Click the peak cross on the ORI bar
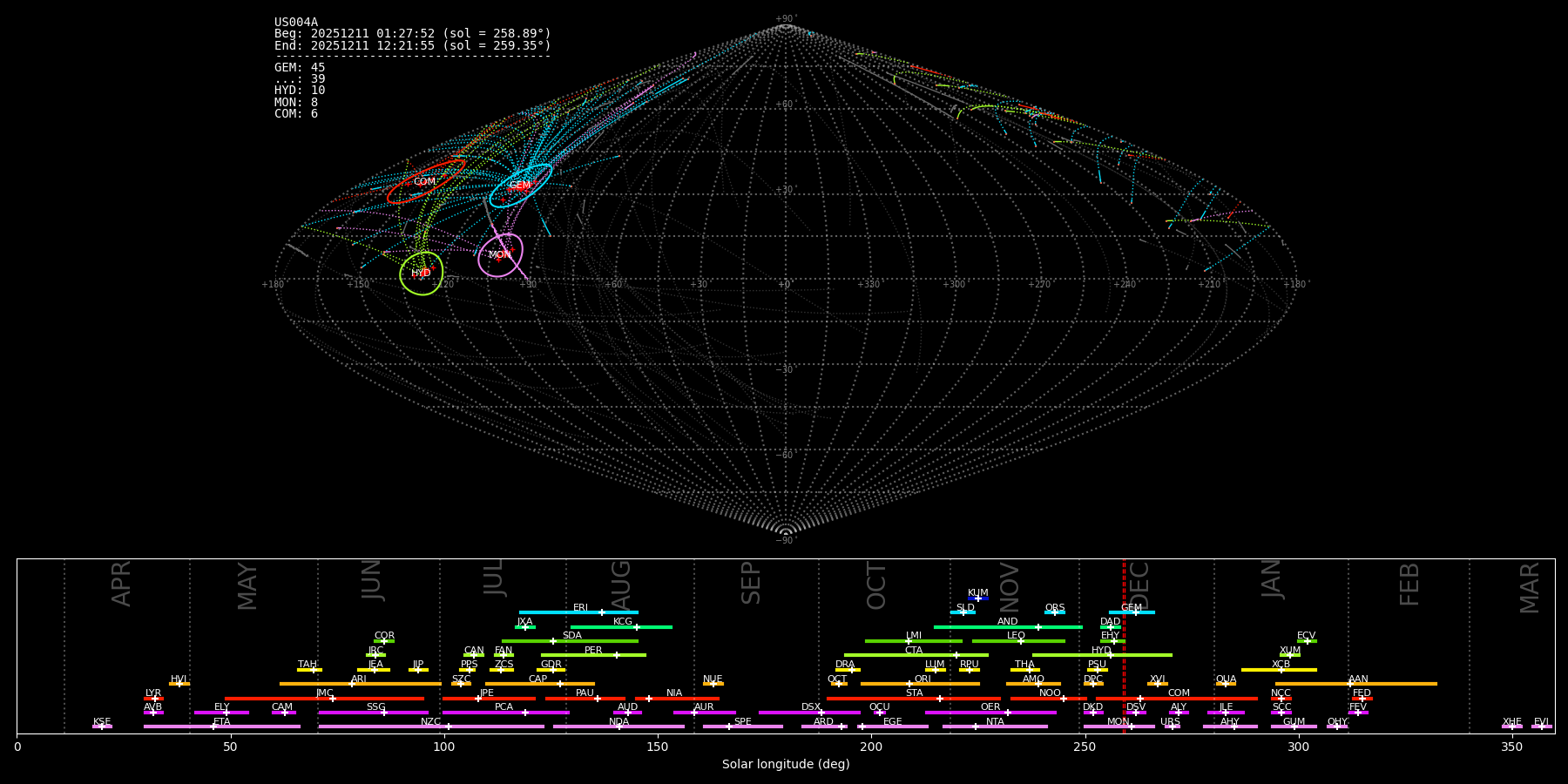This screenshot has width=1568, height=784. click(909, 684)
